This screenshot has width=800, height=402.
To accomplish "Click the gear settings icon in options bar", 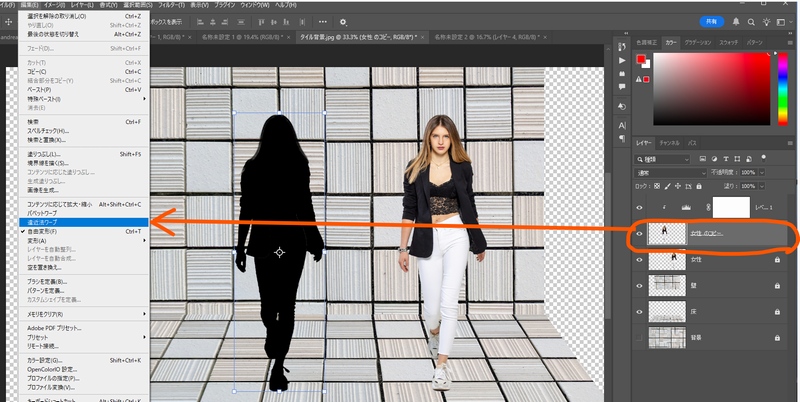I will pos(343,22).
